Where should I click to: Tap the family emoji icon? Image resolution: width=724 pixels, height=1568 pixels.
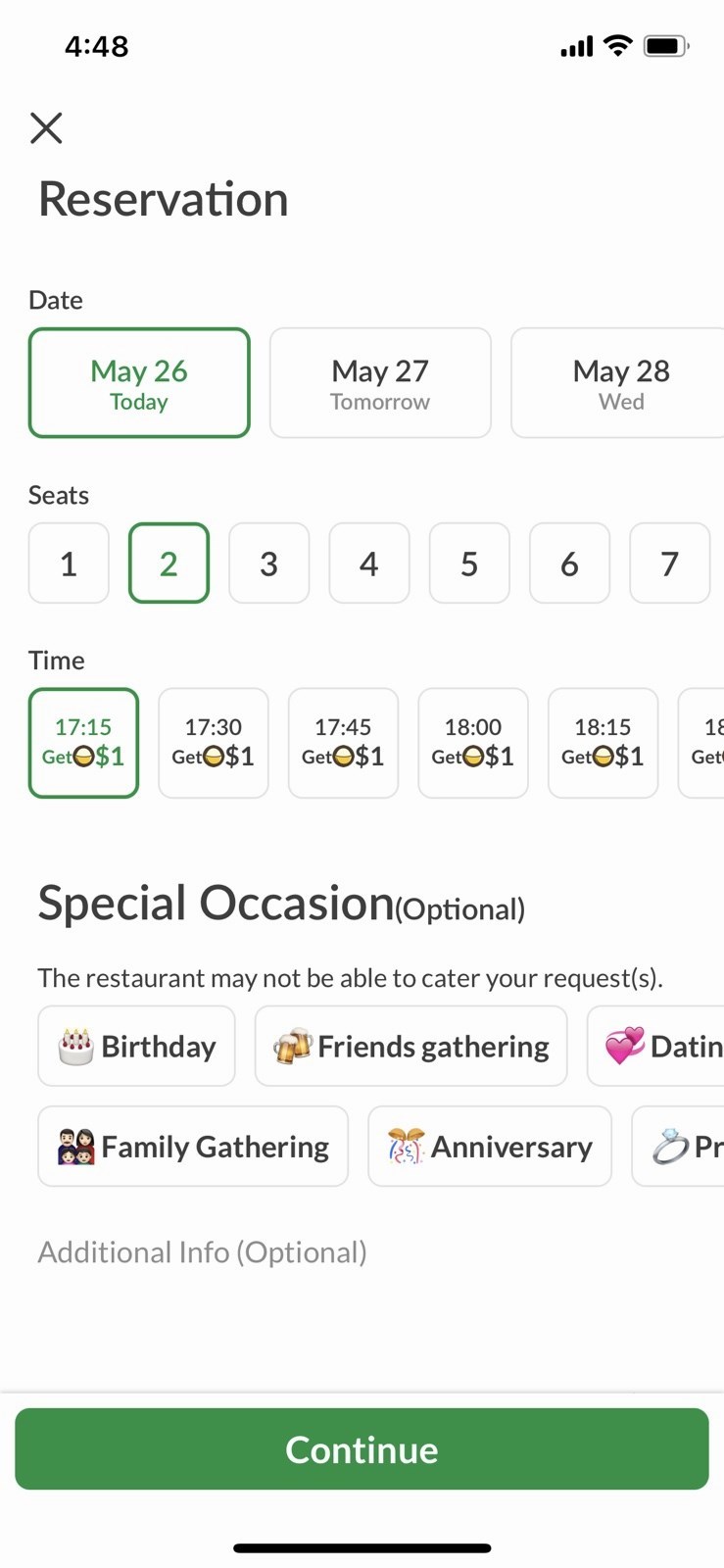click(x=75, y=1147)
